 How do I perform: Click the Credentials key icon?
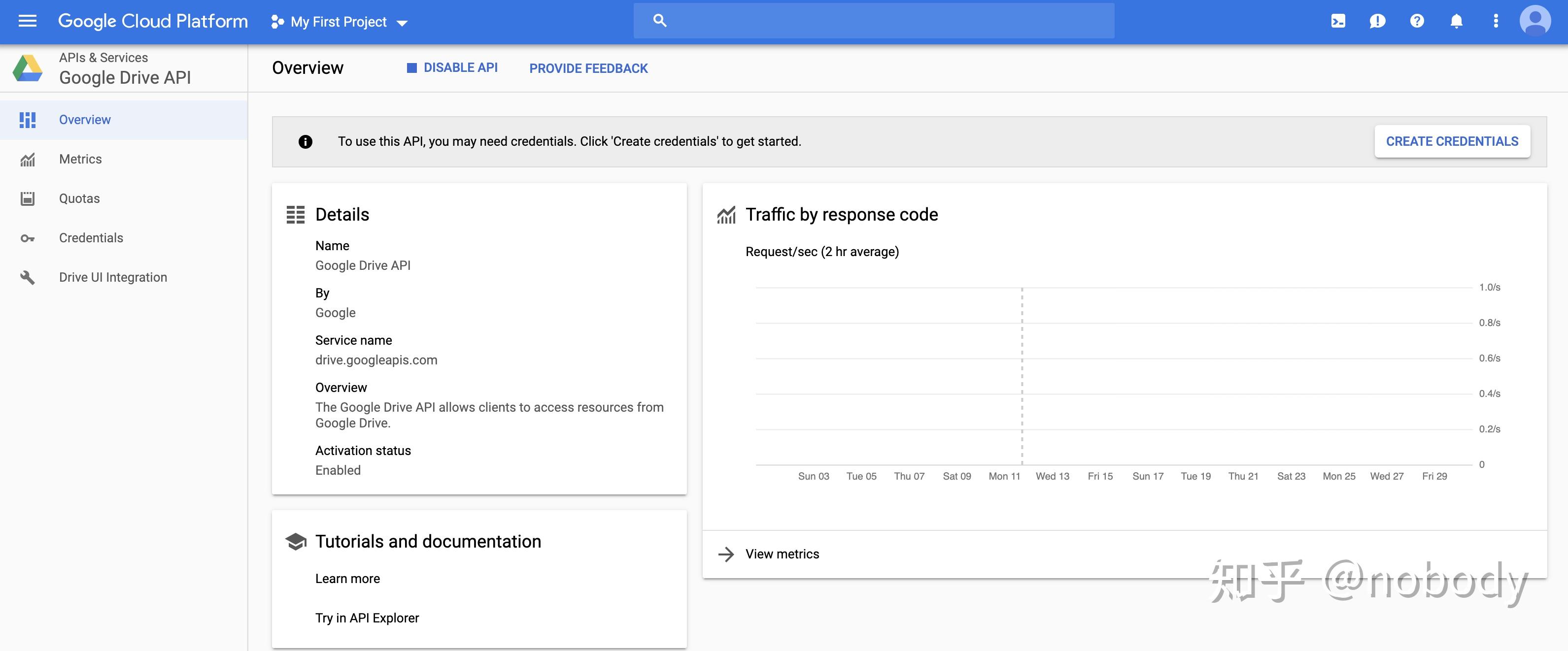pyautogui.click(x=28, y=238)
